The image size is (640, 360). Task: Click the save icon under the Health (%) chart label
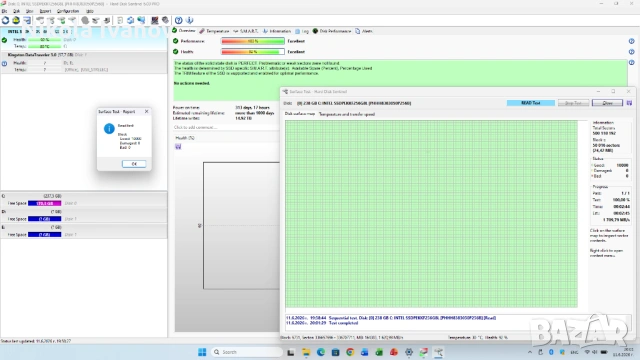(x=178, y=147)
